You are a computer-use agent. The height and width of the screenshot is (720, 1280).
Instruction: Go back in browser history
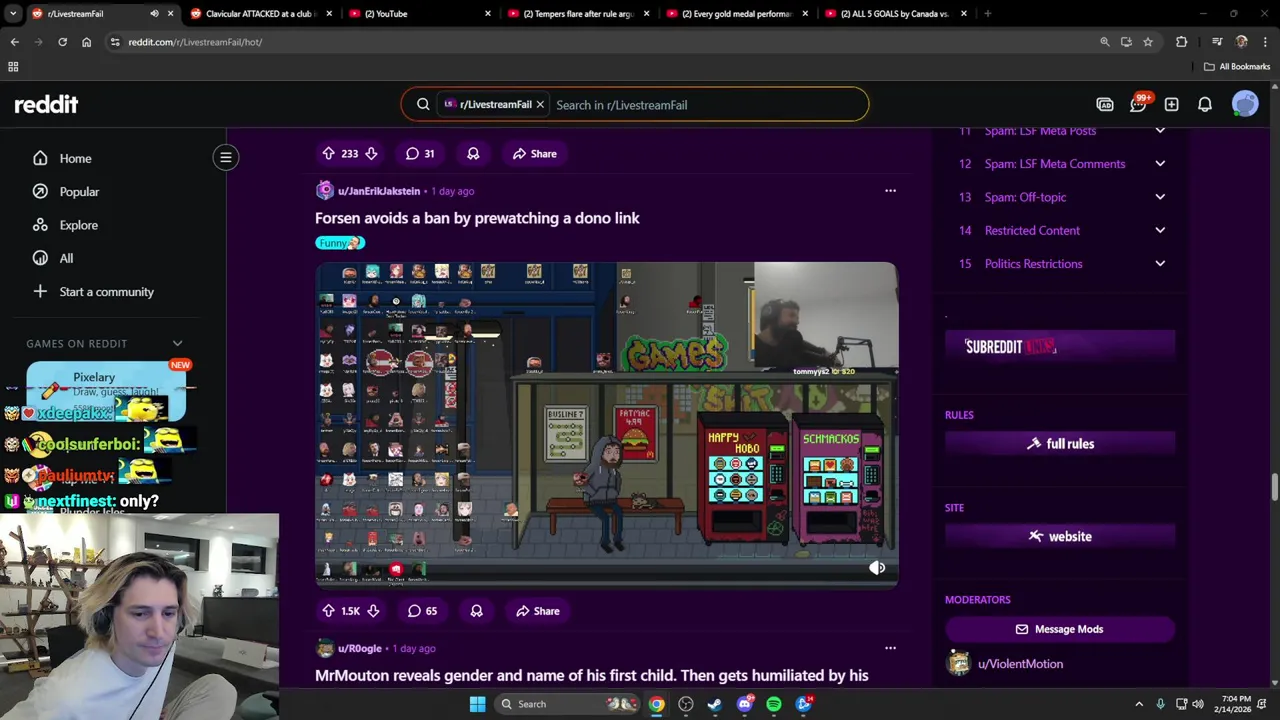14,42
